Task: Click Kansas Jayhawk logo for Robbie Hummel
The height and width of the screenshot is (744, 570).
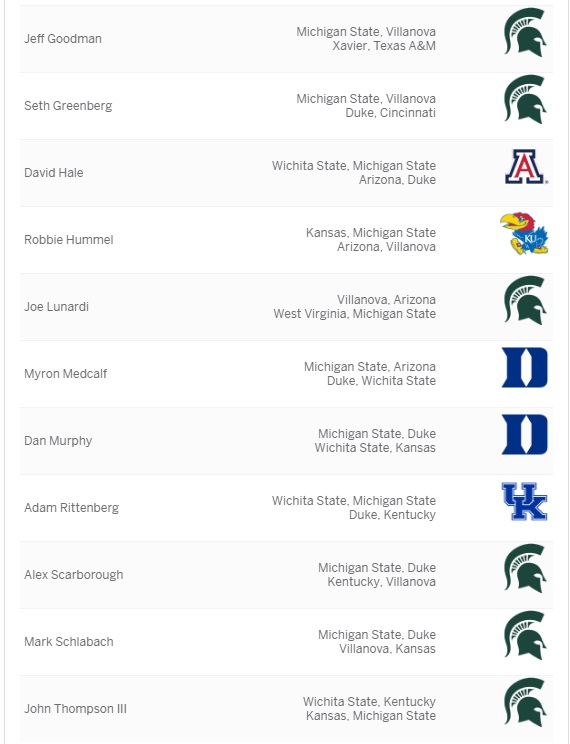Action: tap(524, 233)
